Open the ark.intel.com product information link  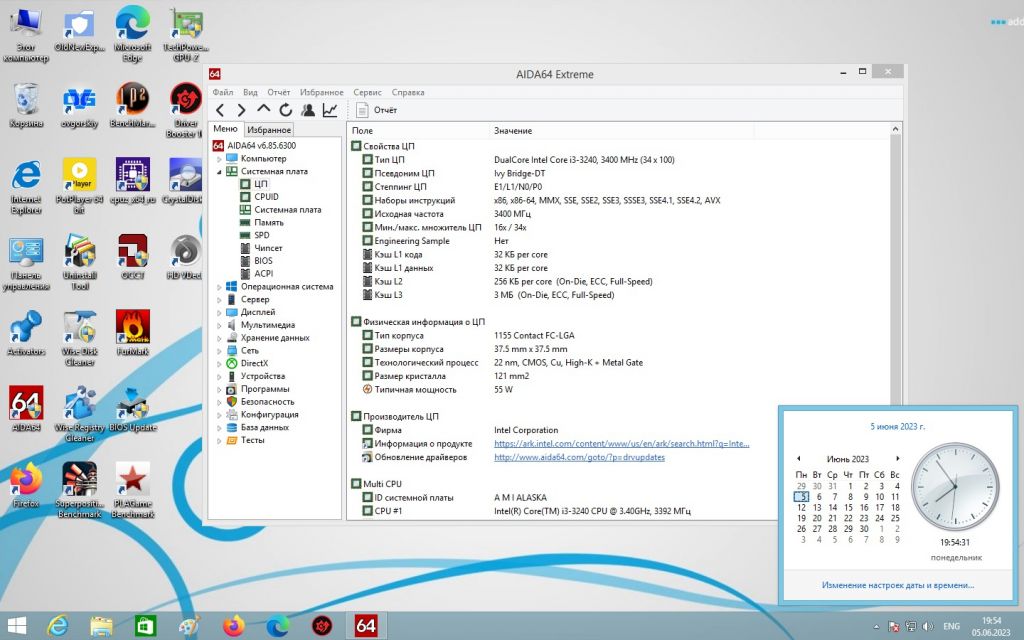click(x=622, y=443)
